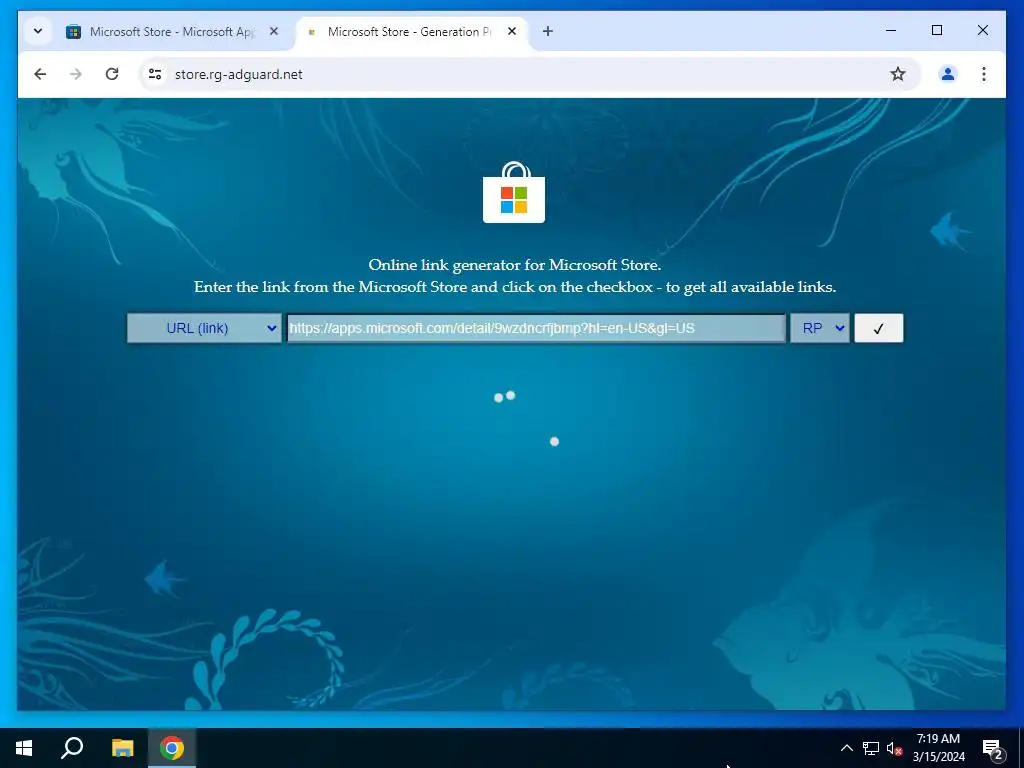Open Windows search from the taskbar
Viewport: 1024px width, 768px height.
(72, 748)
